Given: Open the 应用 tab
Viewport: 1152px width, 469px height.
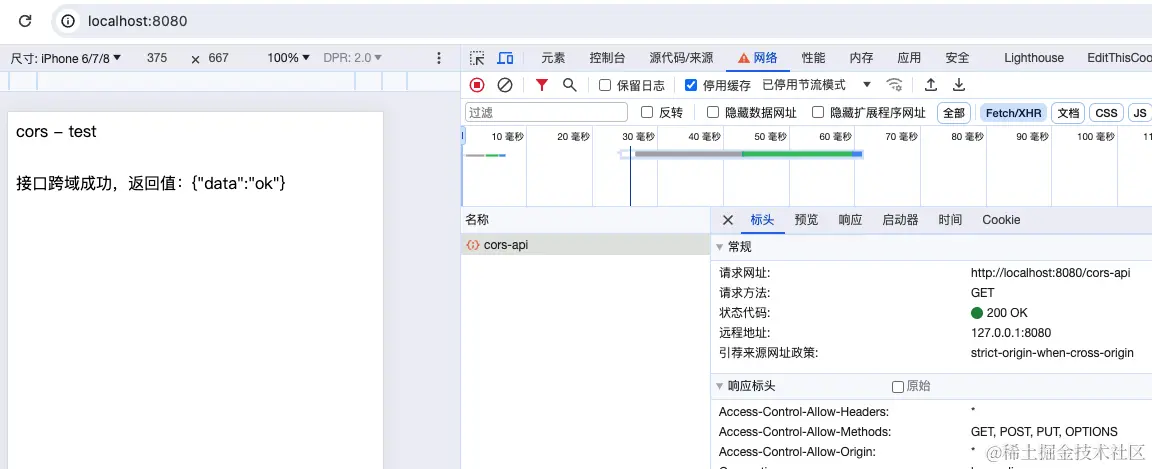Looking at the screenshot, I should tap(909, 58).
